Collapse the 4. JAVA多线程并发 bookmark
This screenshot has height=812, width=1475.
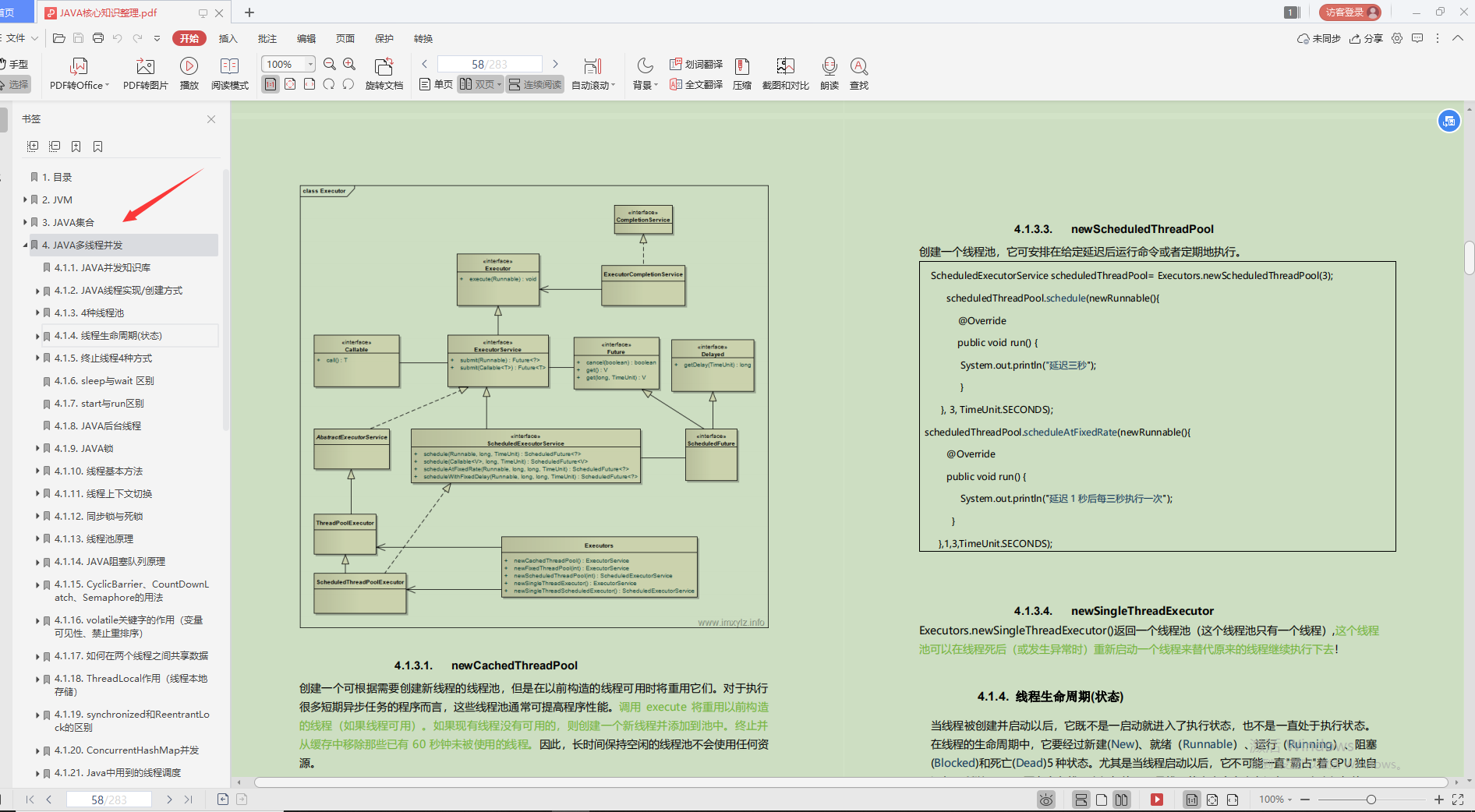[x=26, y=245]
